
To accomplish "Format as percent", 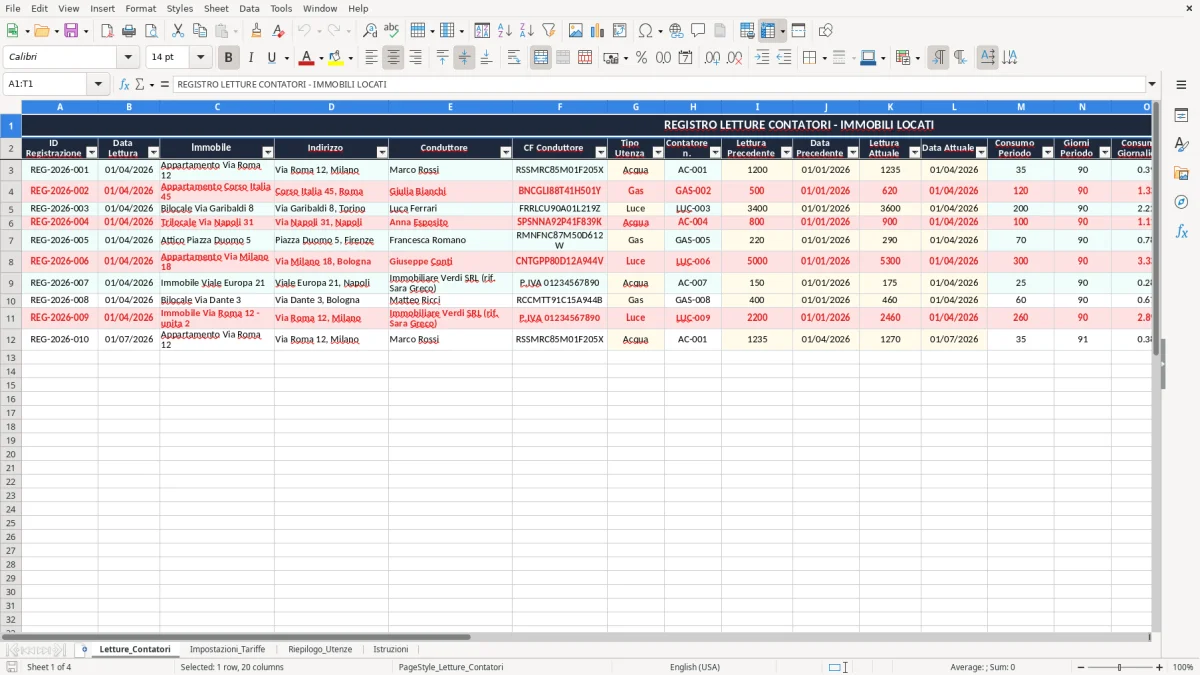I will [641, 58].
